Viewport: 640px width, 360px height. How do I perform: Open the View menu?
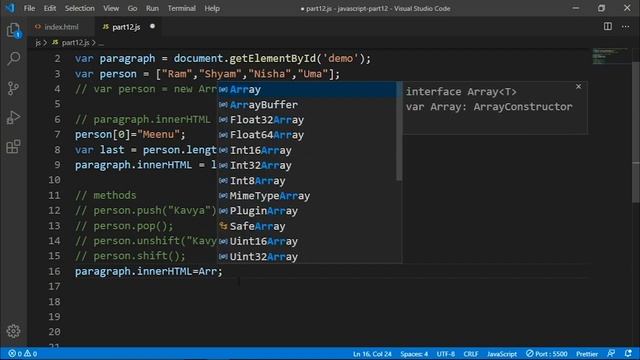coord(111,8)
